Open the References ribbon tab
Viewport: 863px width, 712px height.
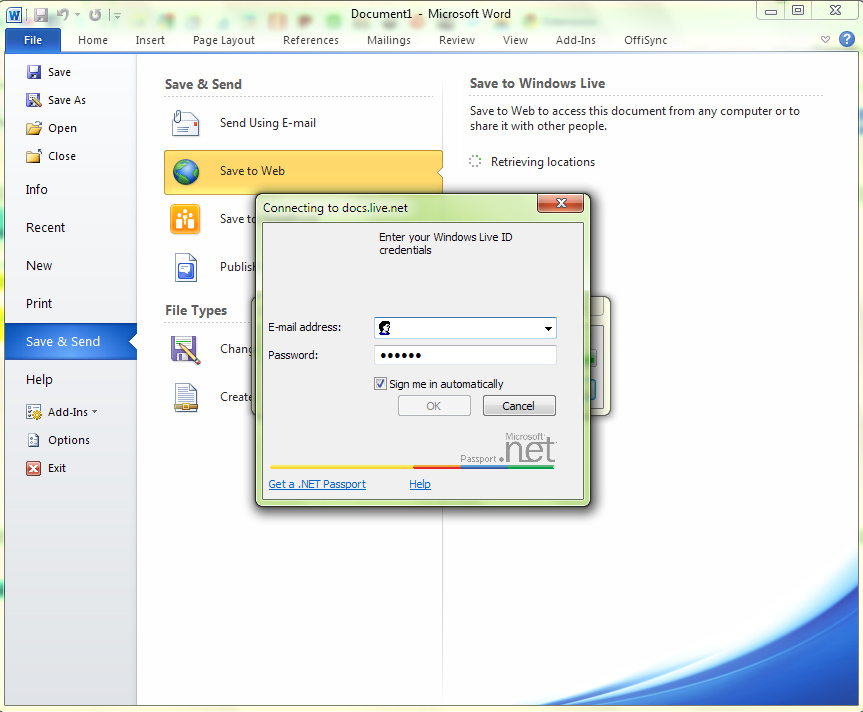click(311, 40)
